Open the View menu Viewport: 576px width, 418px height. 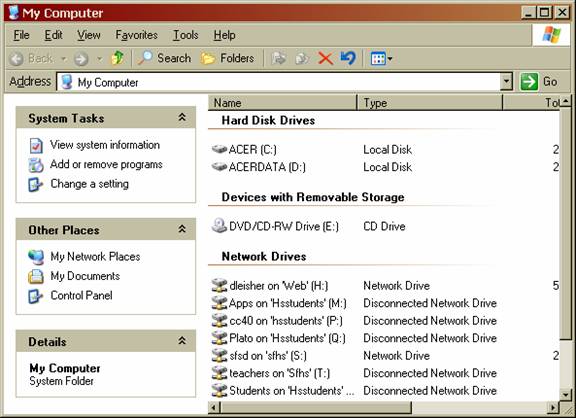(89, 35)
